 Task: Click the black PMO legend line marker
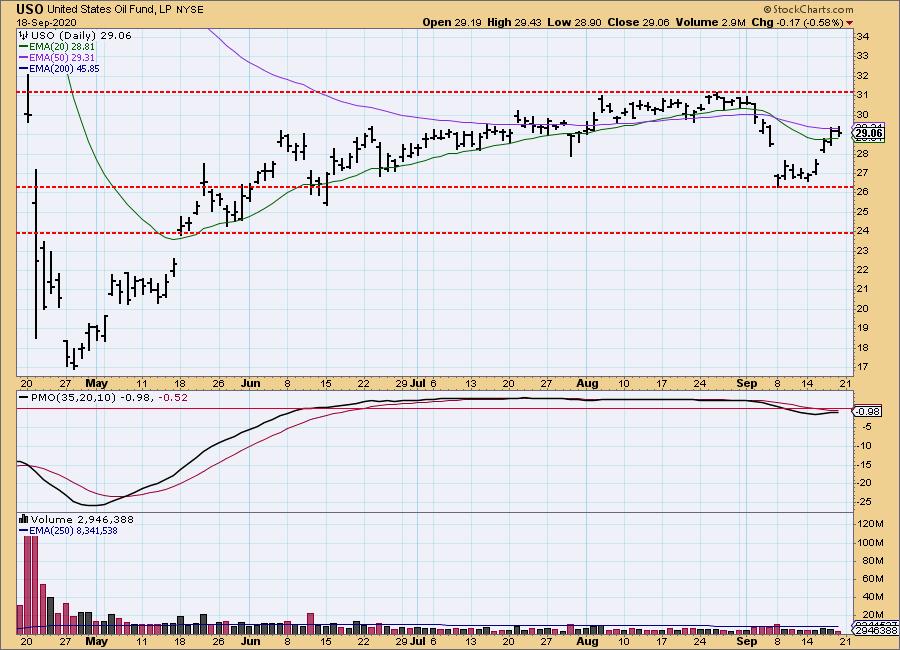pyautogui.click(x=24, y=397)
